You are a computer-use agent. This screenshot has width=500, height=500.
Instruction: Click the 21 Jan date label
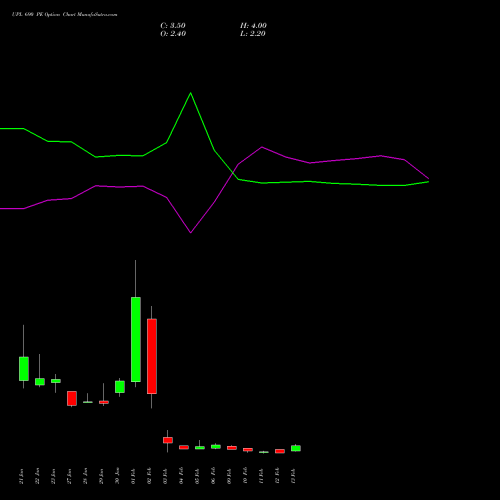[22, 476]
